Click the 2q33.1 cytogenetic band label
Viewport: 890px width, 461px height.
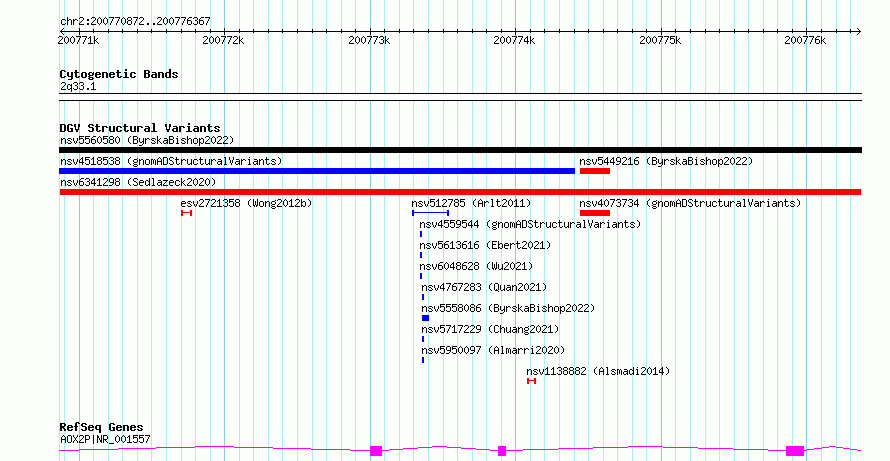point(78,87)
